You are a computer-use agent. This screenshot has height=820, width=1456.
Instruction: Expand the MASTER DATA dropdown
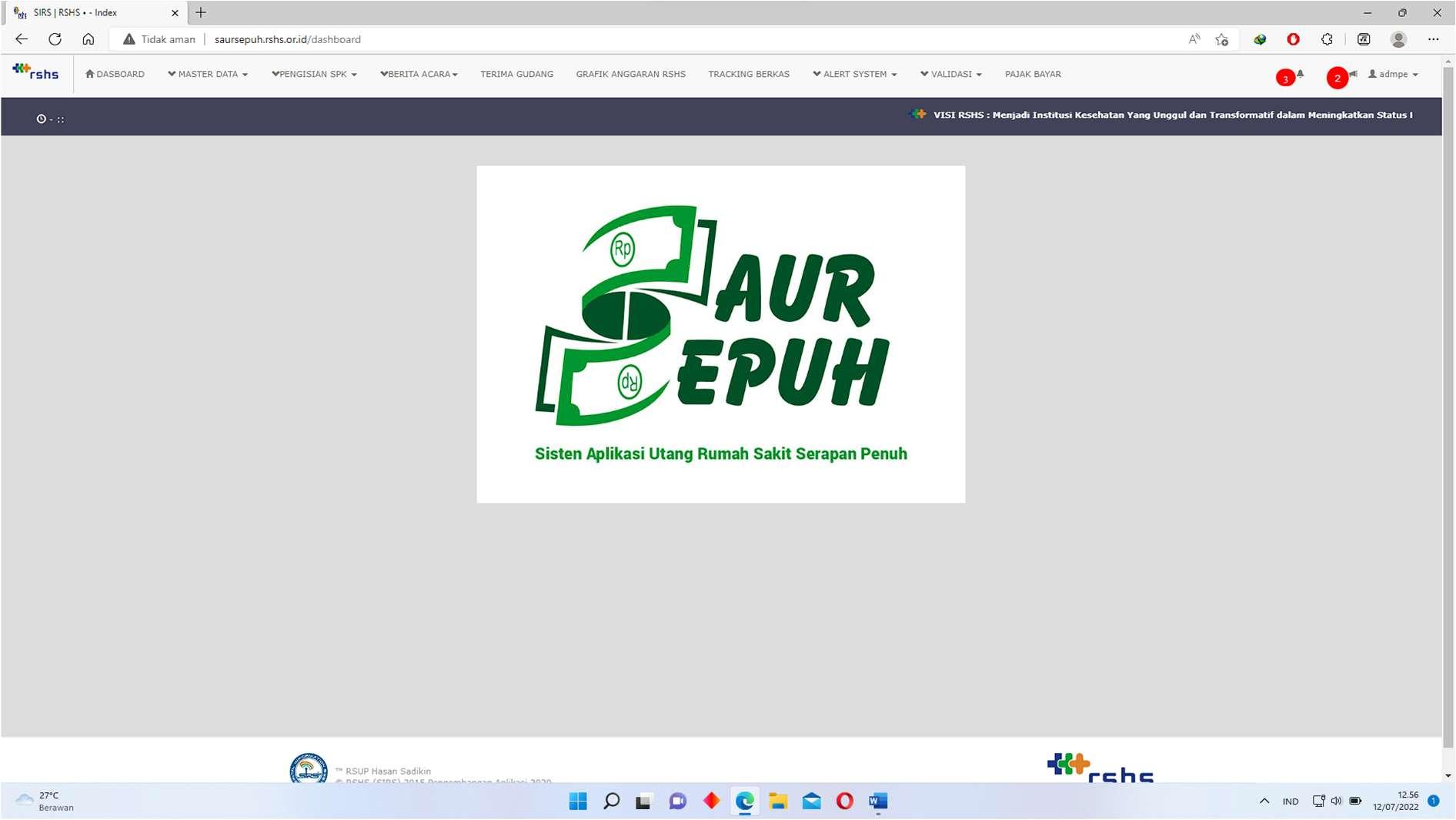coord(208,74)
